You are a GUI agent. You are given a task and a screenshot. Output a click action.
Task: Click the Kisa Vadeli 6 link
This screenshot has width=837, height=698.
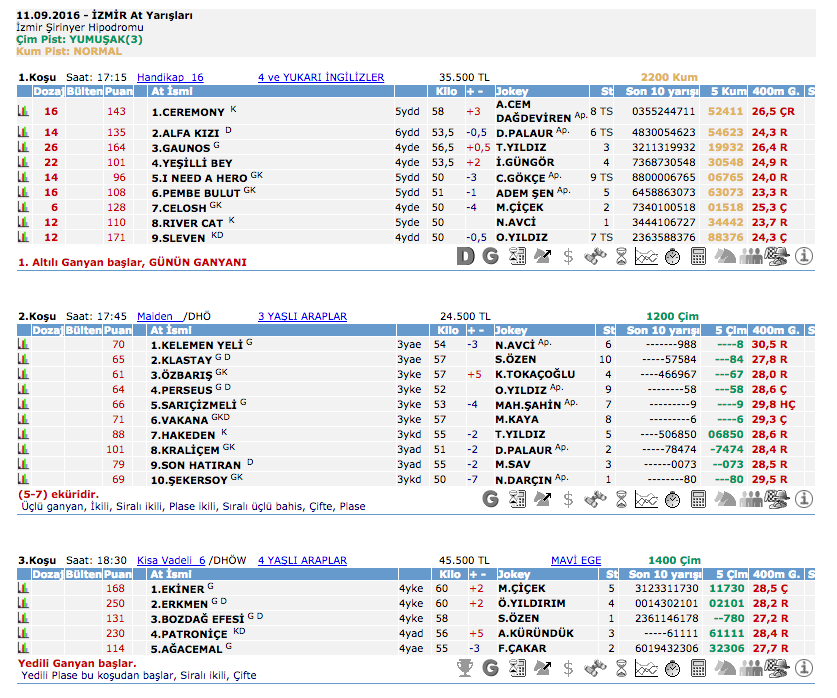point(170,561)
